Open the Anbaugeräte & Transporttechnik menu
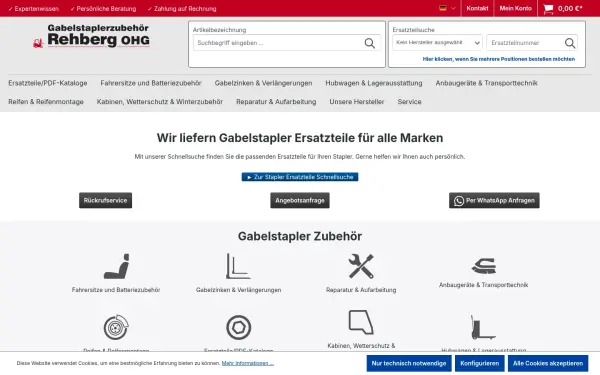Viewport: 600px width, 375px height. click(x=486, y=83)
